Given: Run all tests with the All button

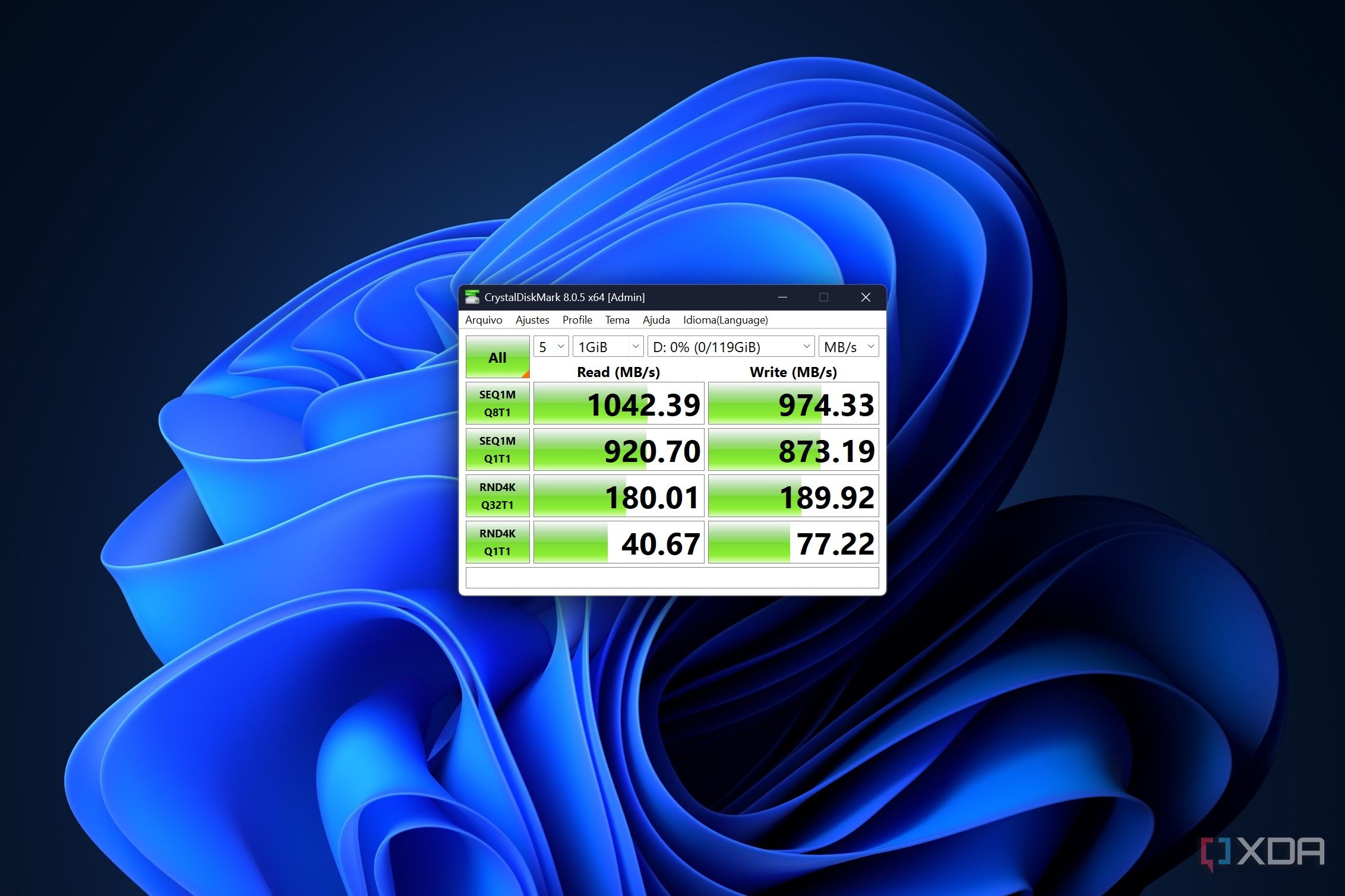Looking at the screenshot, I should 497,356.
